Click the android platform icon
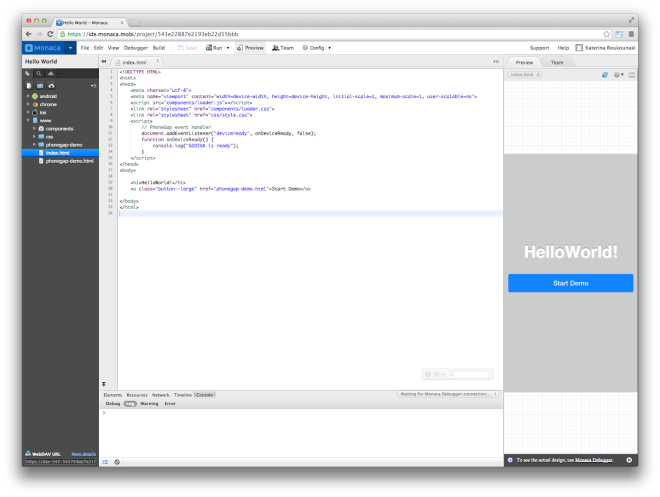Image resolution: width=660 pixels, height=497 pixels. (35, 96)
